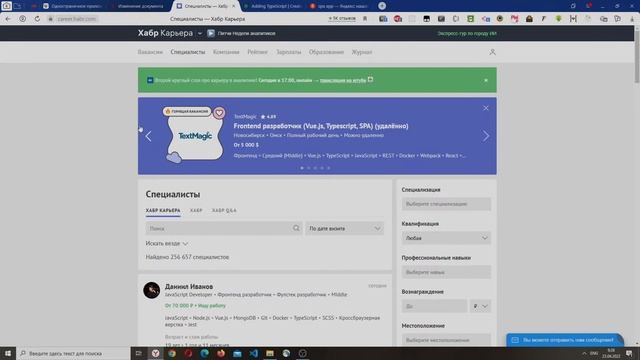Open the Компании section
640x360 pixels.
[x=226, y=52]
